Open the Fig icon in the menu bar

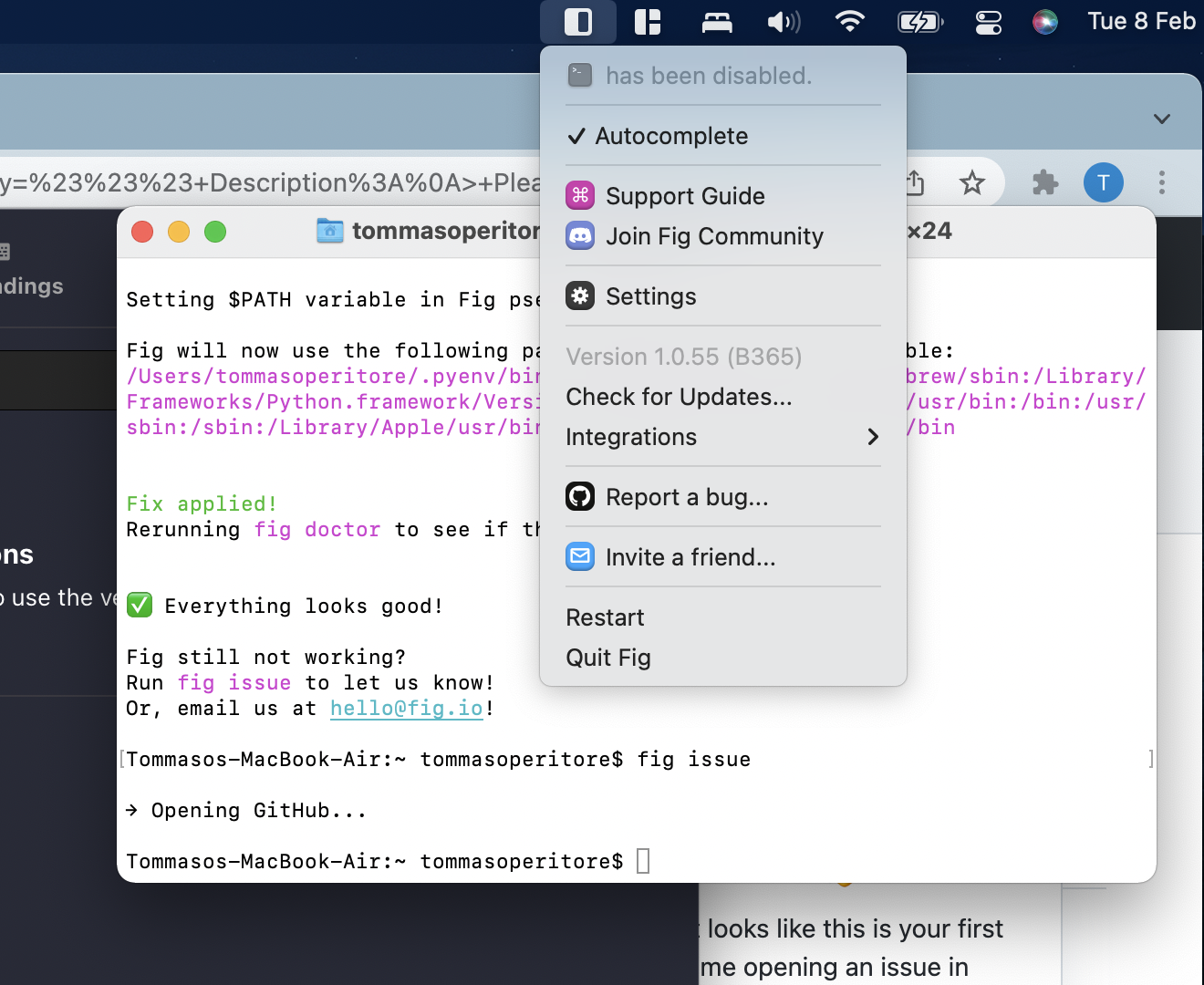(579, 21)
